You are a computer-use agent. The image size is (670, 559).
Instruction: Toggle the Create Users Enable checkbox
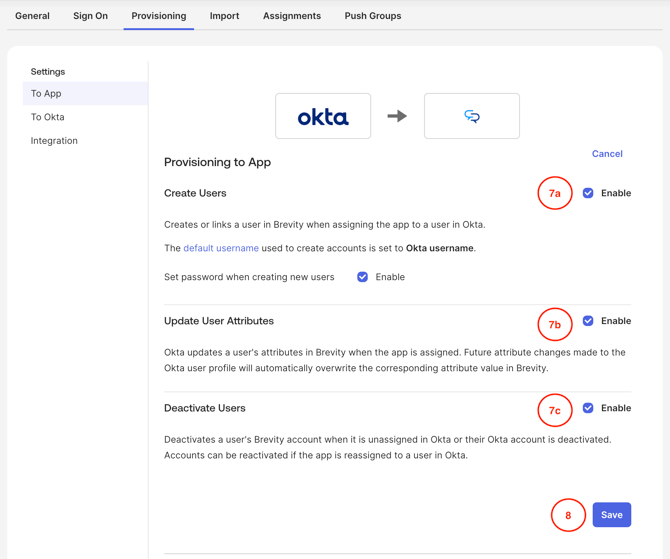point(588,193)
